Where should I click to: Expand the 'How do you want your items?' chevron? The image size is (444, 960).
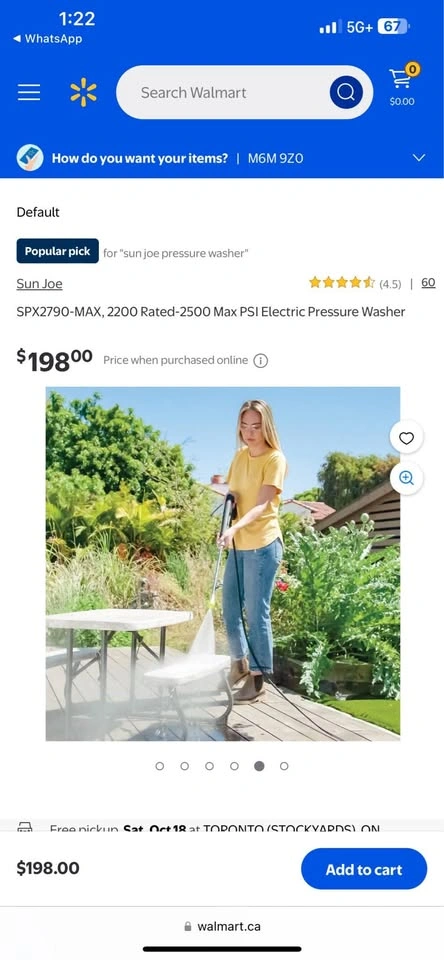(x=419, y=158)
